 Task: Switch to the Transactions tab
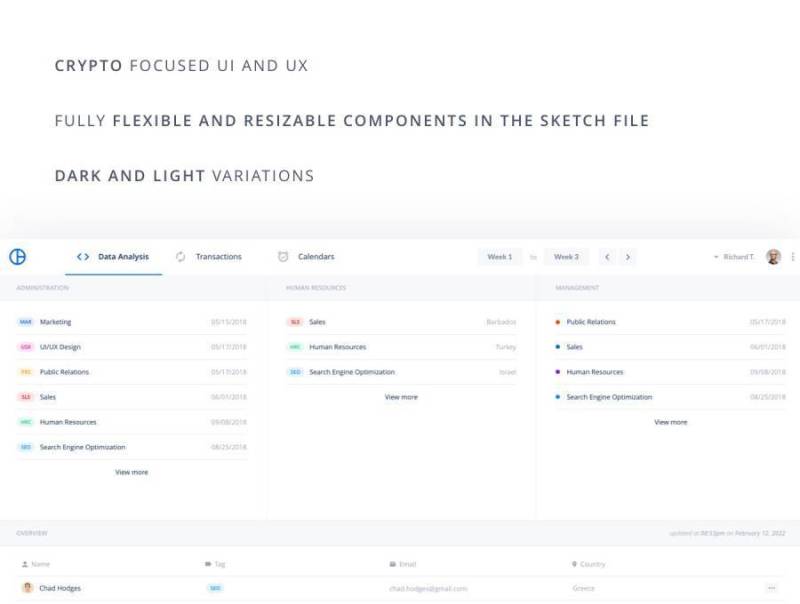218,257
